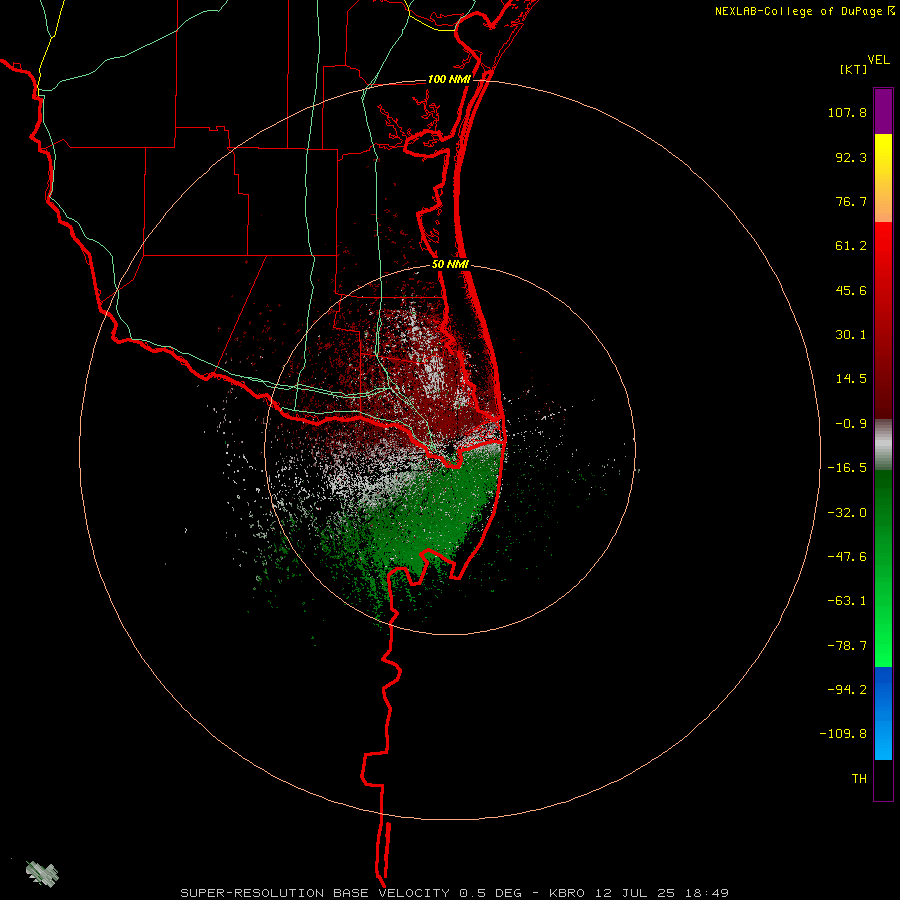Screen dimensions: 900x900
Task: Click the [KT] units label
Action: pos(854,69)
